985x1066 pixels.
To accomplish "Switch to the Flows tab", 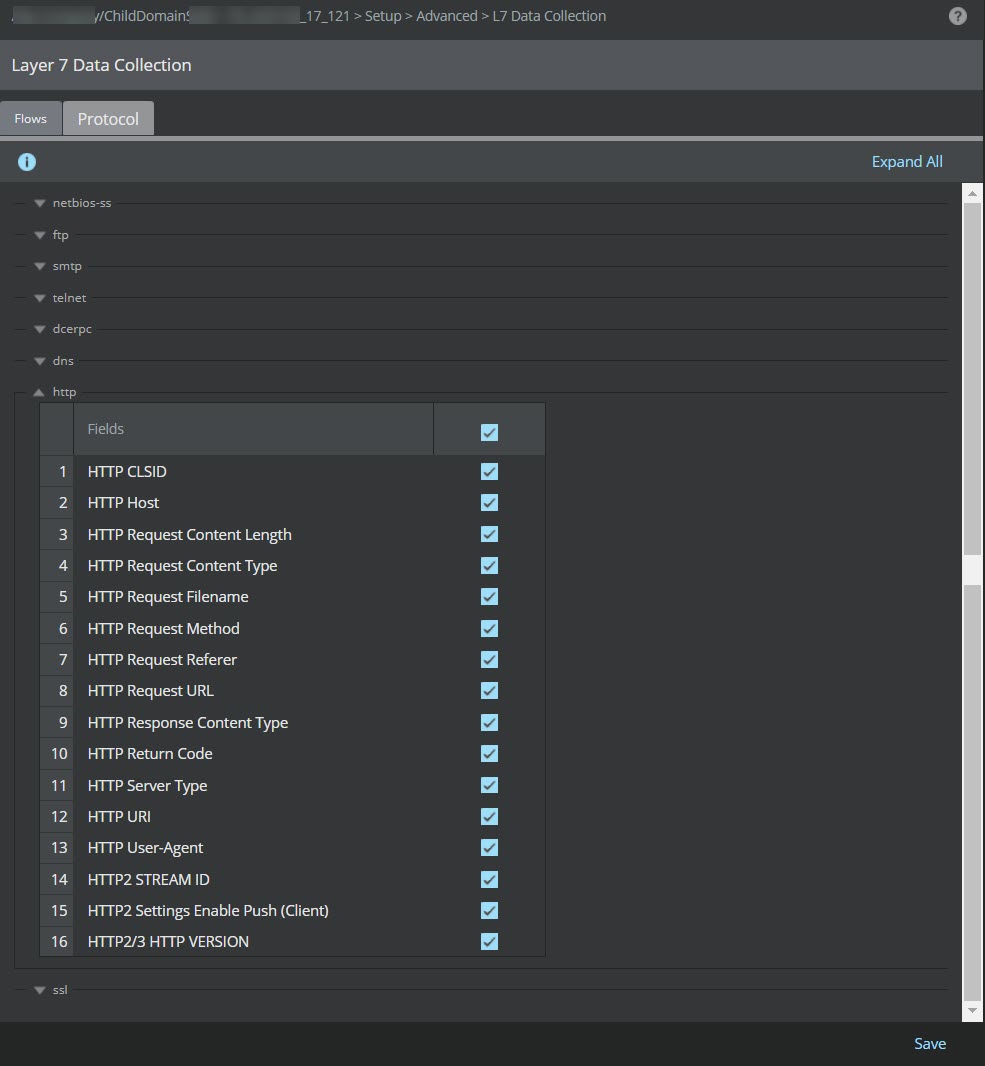I will 31,118.
